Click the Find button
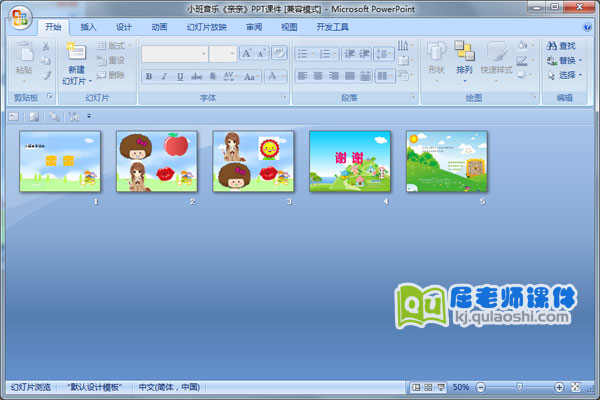600x400 pixels. pos(561,46)
